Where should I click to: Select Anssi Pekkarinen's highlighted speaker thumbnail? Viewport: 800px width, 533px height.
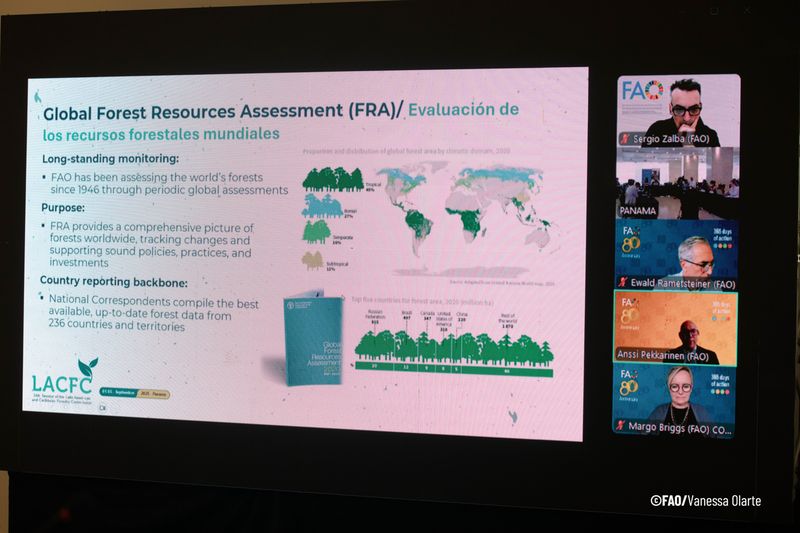(676, 328)
